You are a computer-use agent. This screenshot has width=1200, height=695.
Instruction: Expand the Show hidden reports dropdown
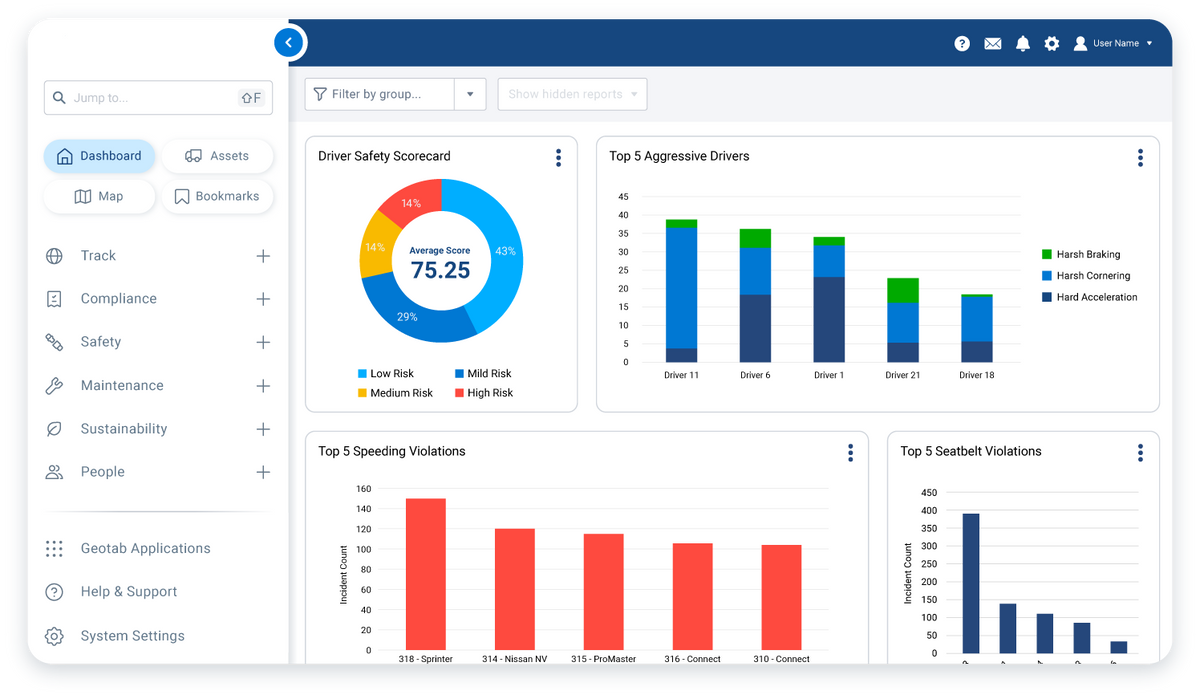point(572,94)
